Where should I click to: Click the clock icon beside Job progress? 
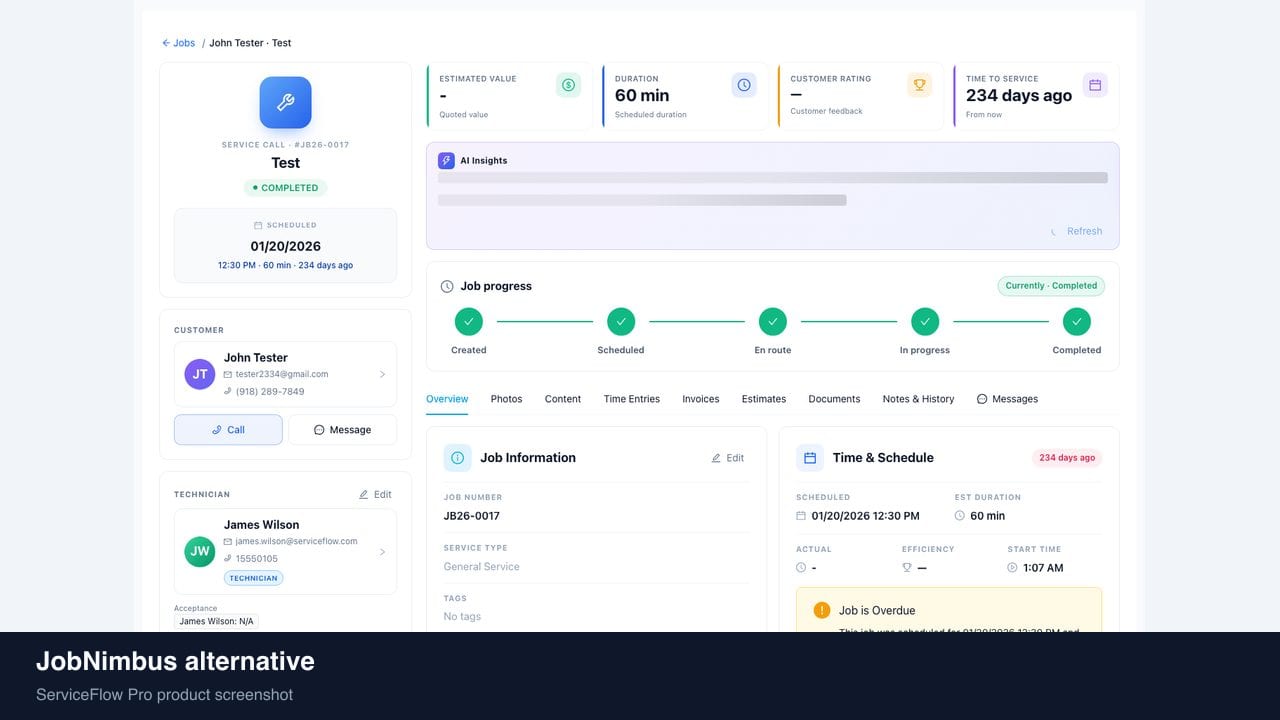tap(447, 286)
